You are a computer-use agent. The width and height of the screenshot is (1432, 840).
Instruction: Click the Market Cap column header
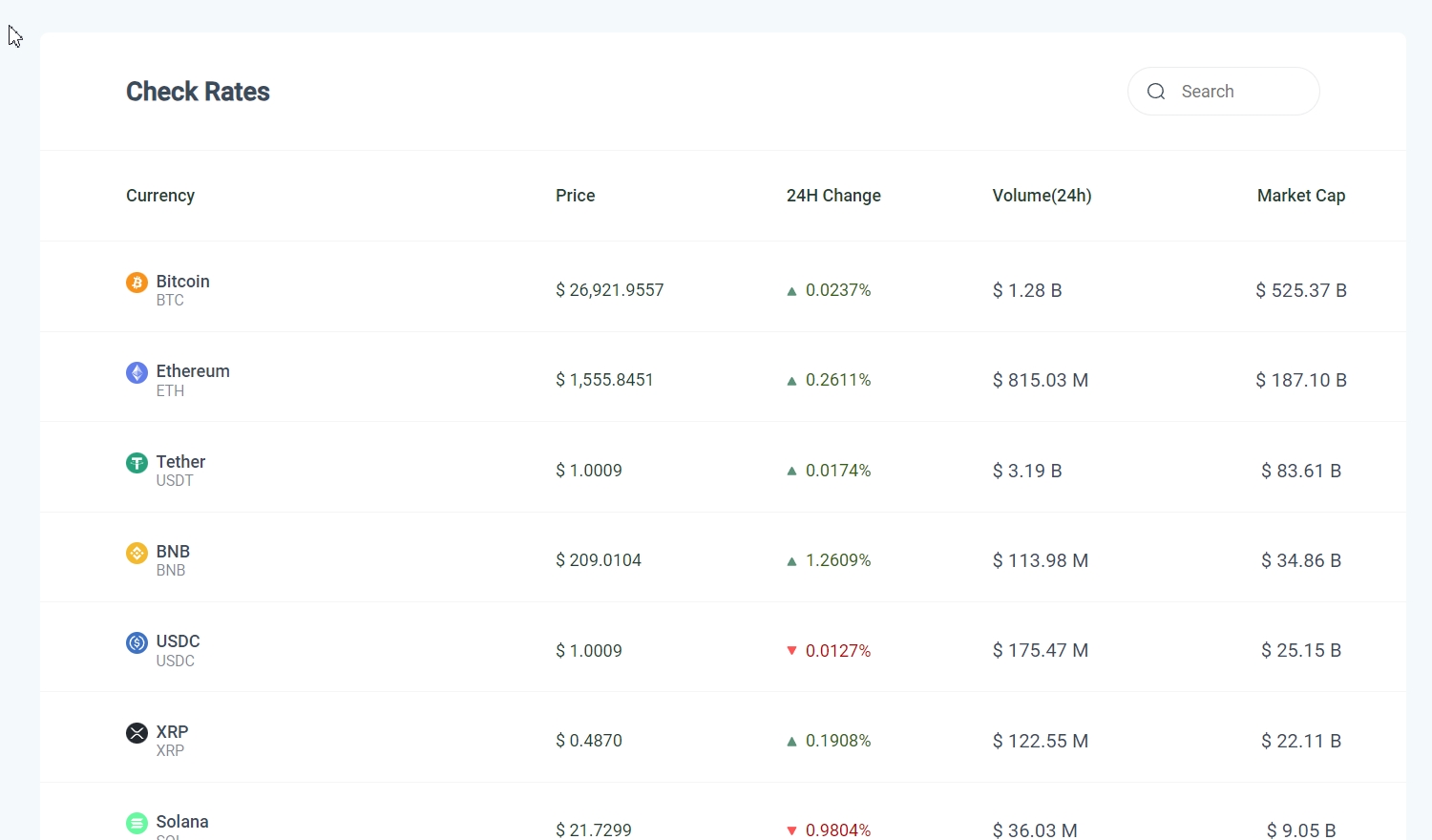[1301, 196]
